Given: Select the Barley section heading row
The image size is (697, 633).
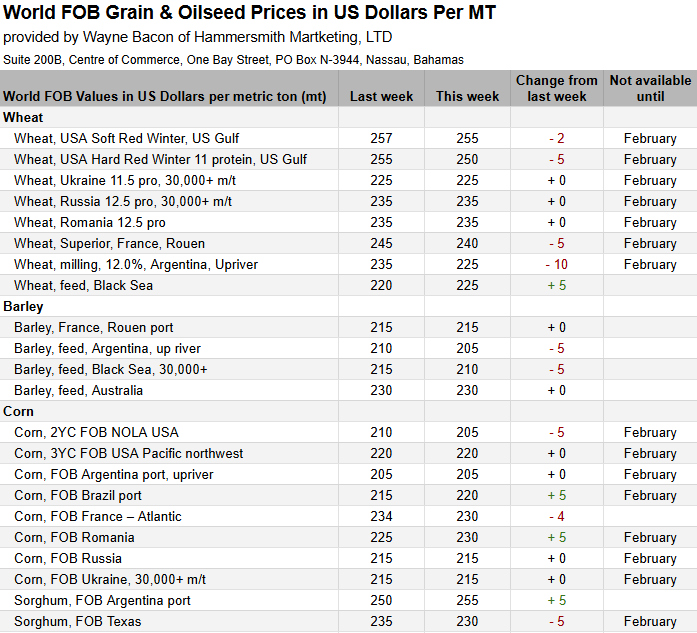Looking at the screenshot, I should pyautogui.click(x=25, y=306).
